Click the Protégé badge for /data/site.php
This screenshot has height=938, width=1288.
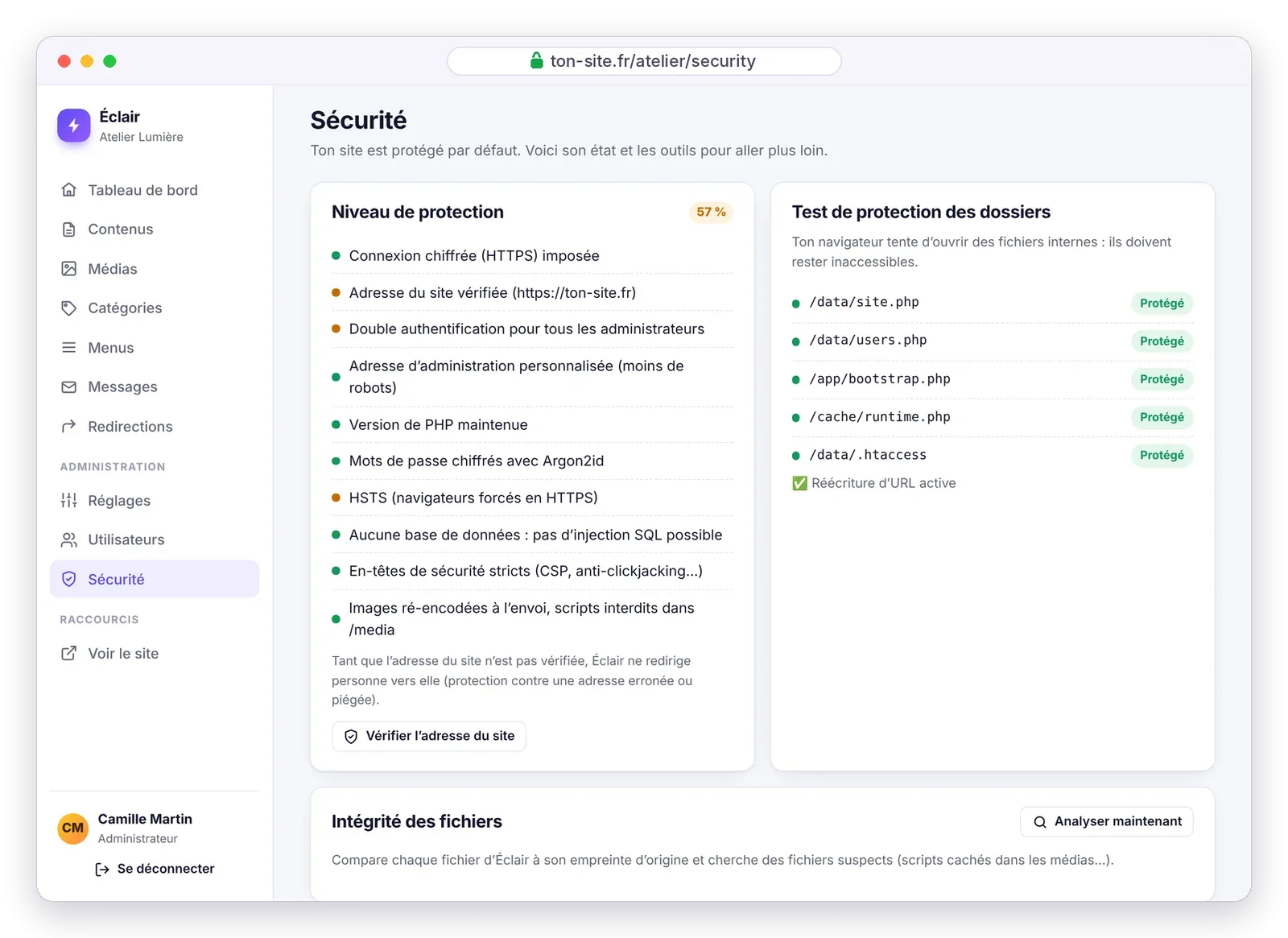1162,304
